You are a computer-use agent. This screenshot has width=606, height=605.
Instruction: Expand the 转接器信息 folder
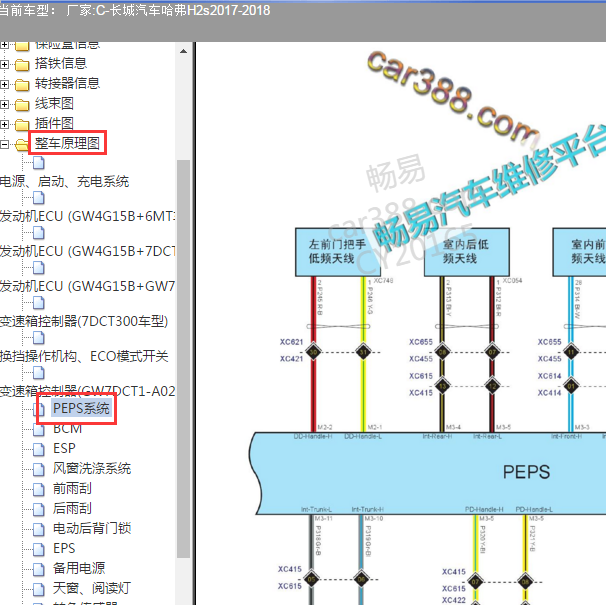(x=4, y=84)
